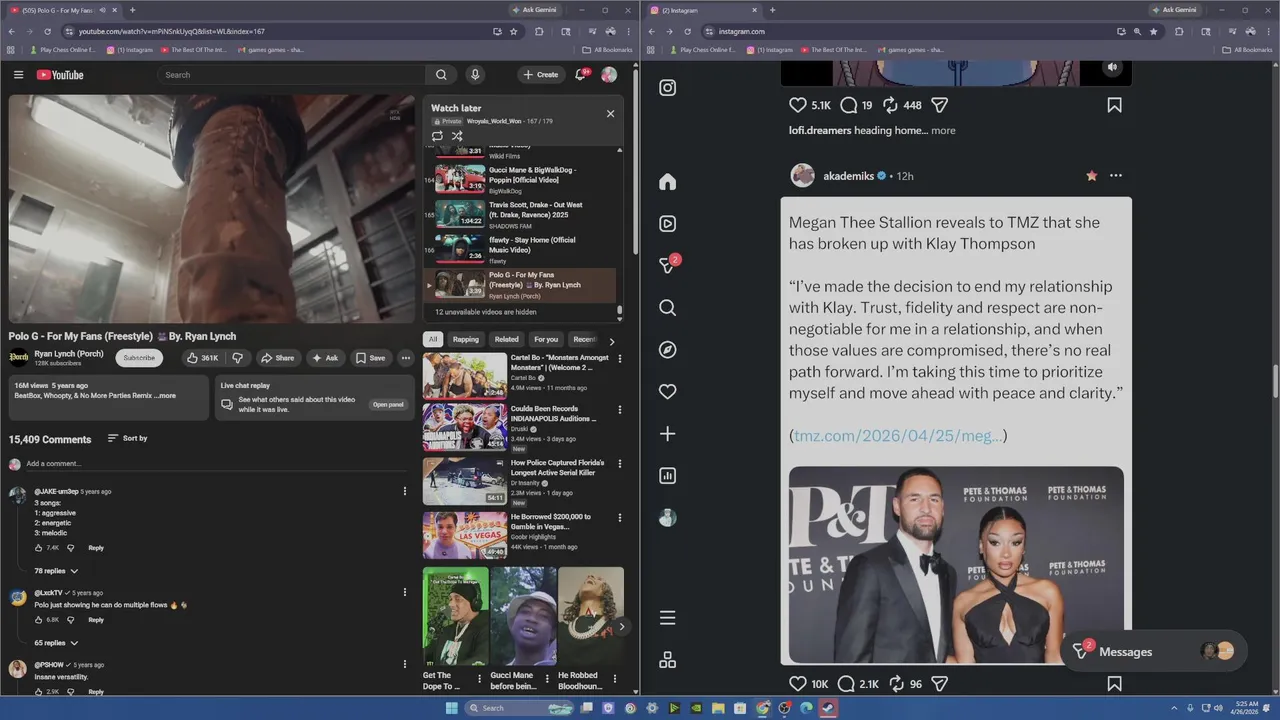Open comments on akademiks post (2.1K)
Viewport: 1280px width, 720px height.
pyautogui.click(x=846, y=684)
